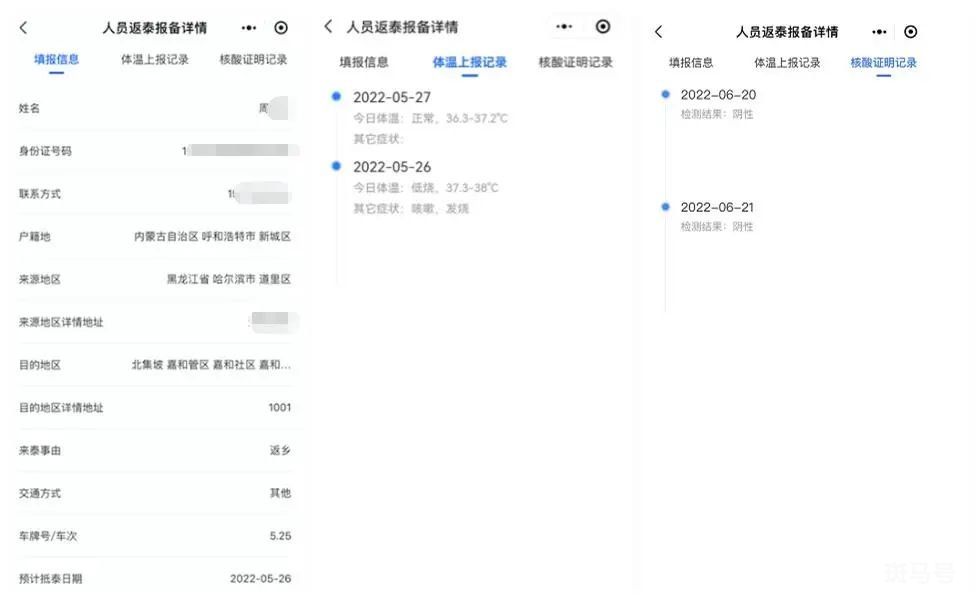
Task: Go back from the left panel header
Action: tap(24, 27)
